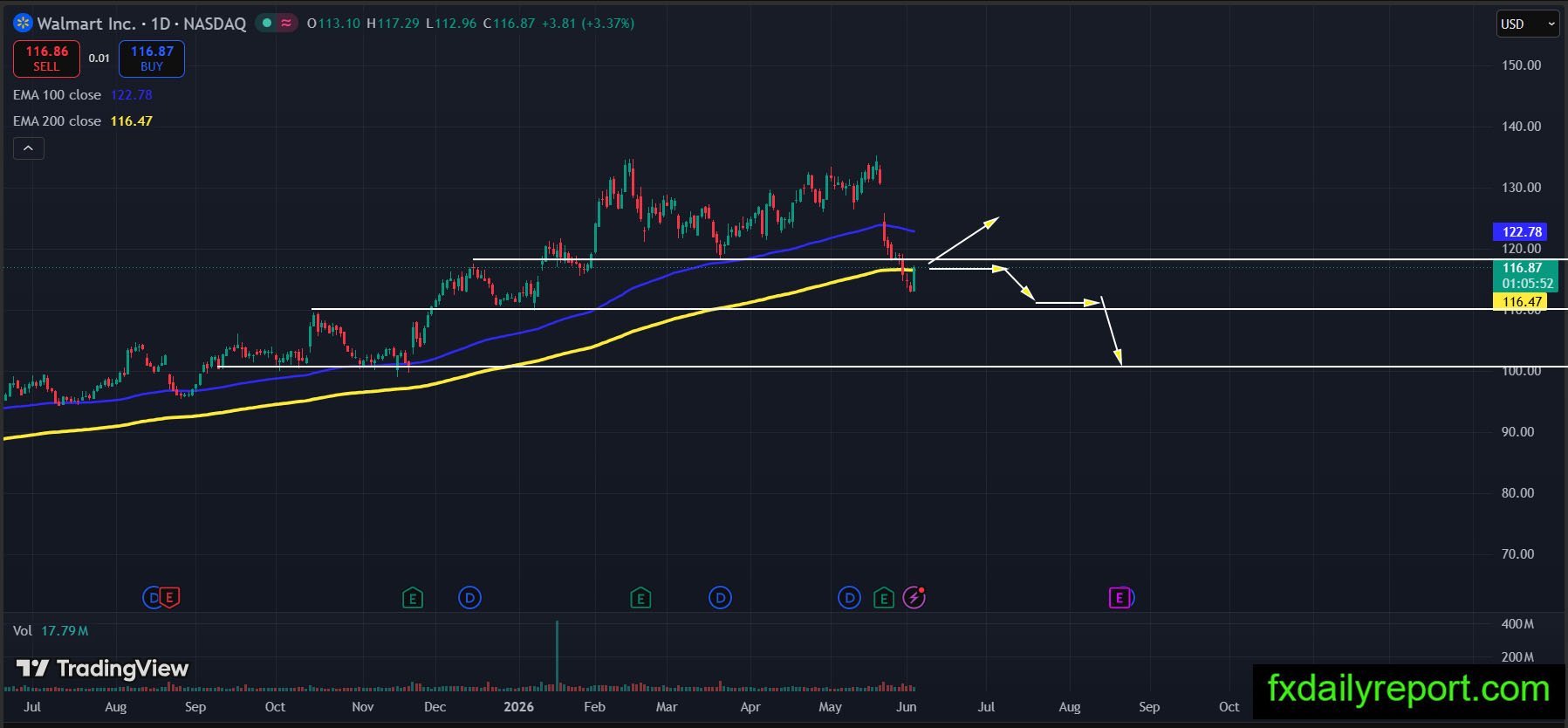Click the Mar label on time axis
This screenshot has width=1568, height=728.
[667, 707]
